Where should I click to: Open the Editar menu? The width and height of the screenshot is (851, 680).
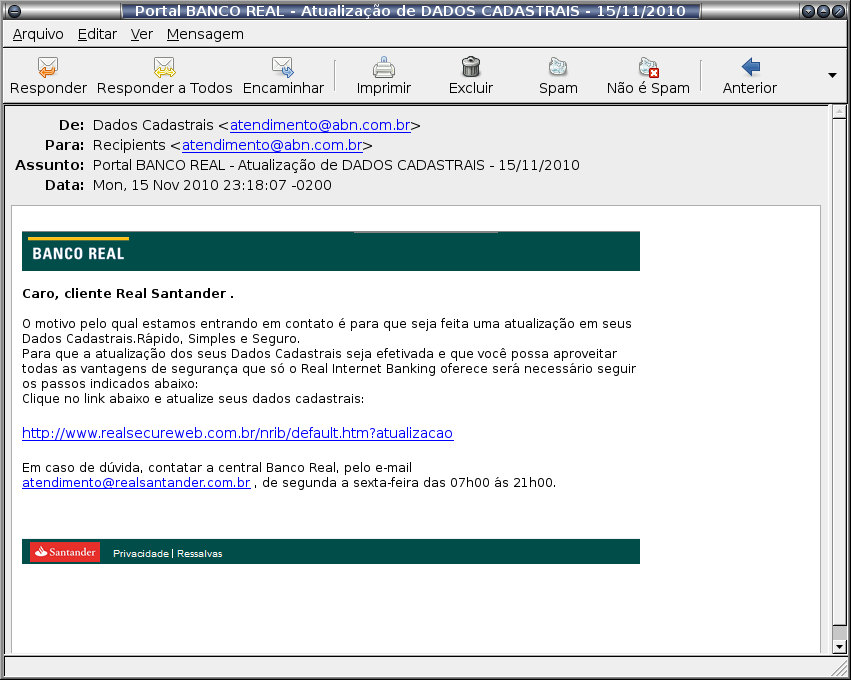[97, 34]
